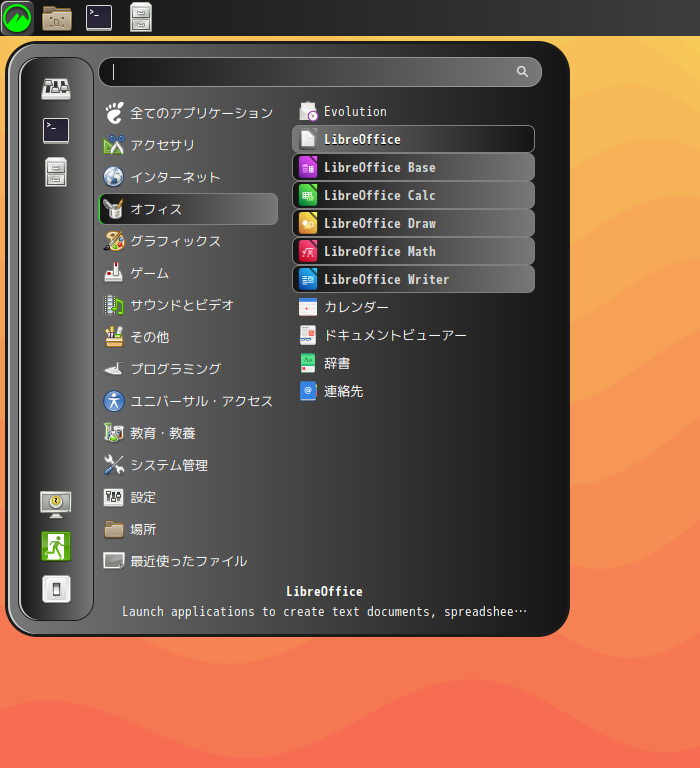Launch LibreOffice Math
The height and width of the screenshot is (768, 700).
point(413,251)
